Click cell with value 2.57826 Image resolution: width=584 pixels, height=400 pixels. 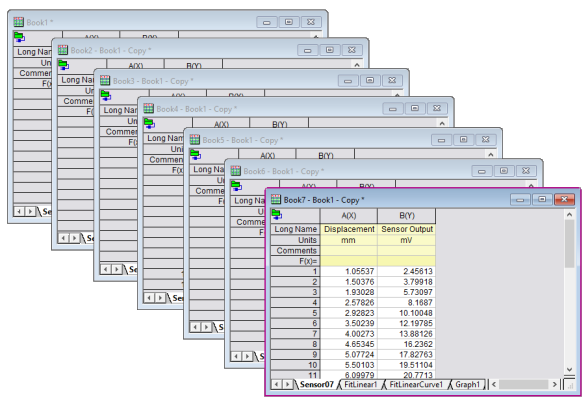pyautogui.click(x=349, y=303)
